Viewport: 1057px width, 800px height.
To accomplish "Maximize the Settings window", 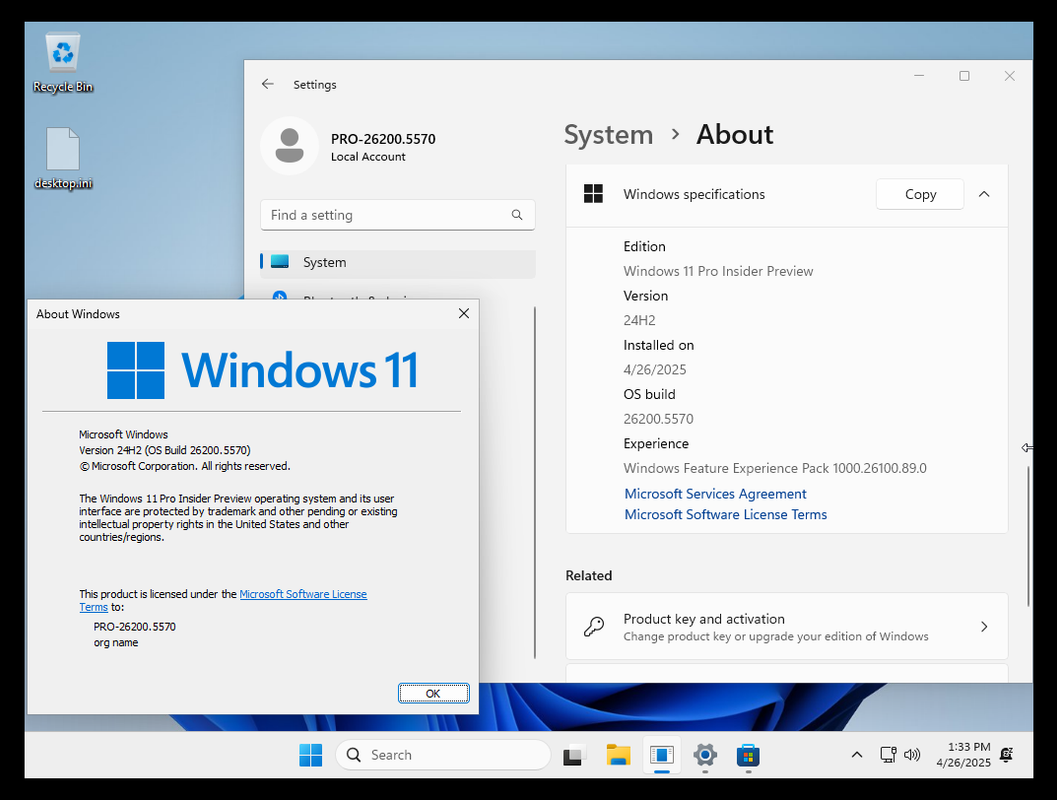I will click(965, 76).
